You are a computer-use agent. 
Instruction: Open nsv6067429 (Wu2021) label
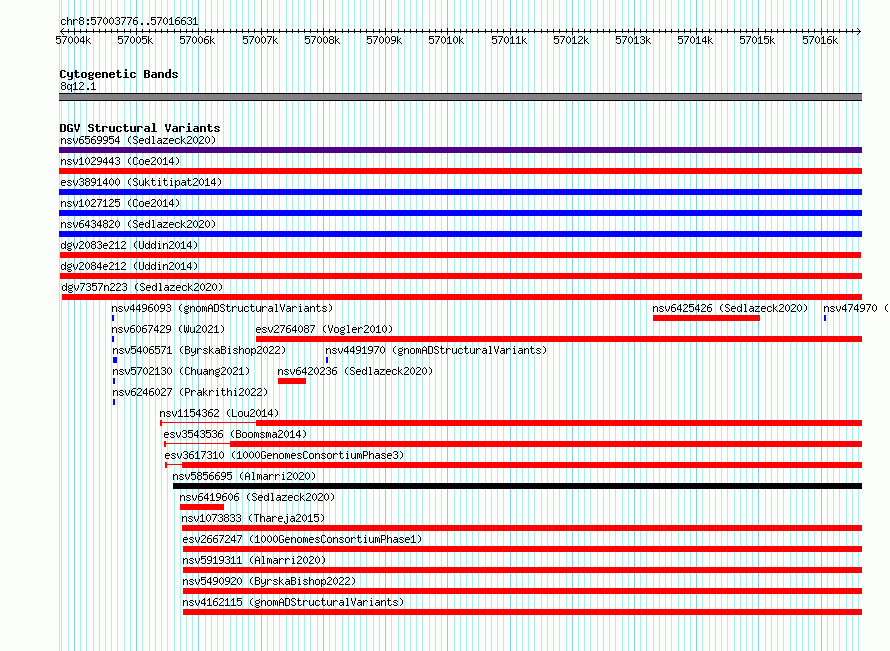(x=168, y=329)
